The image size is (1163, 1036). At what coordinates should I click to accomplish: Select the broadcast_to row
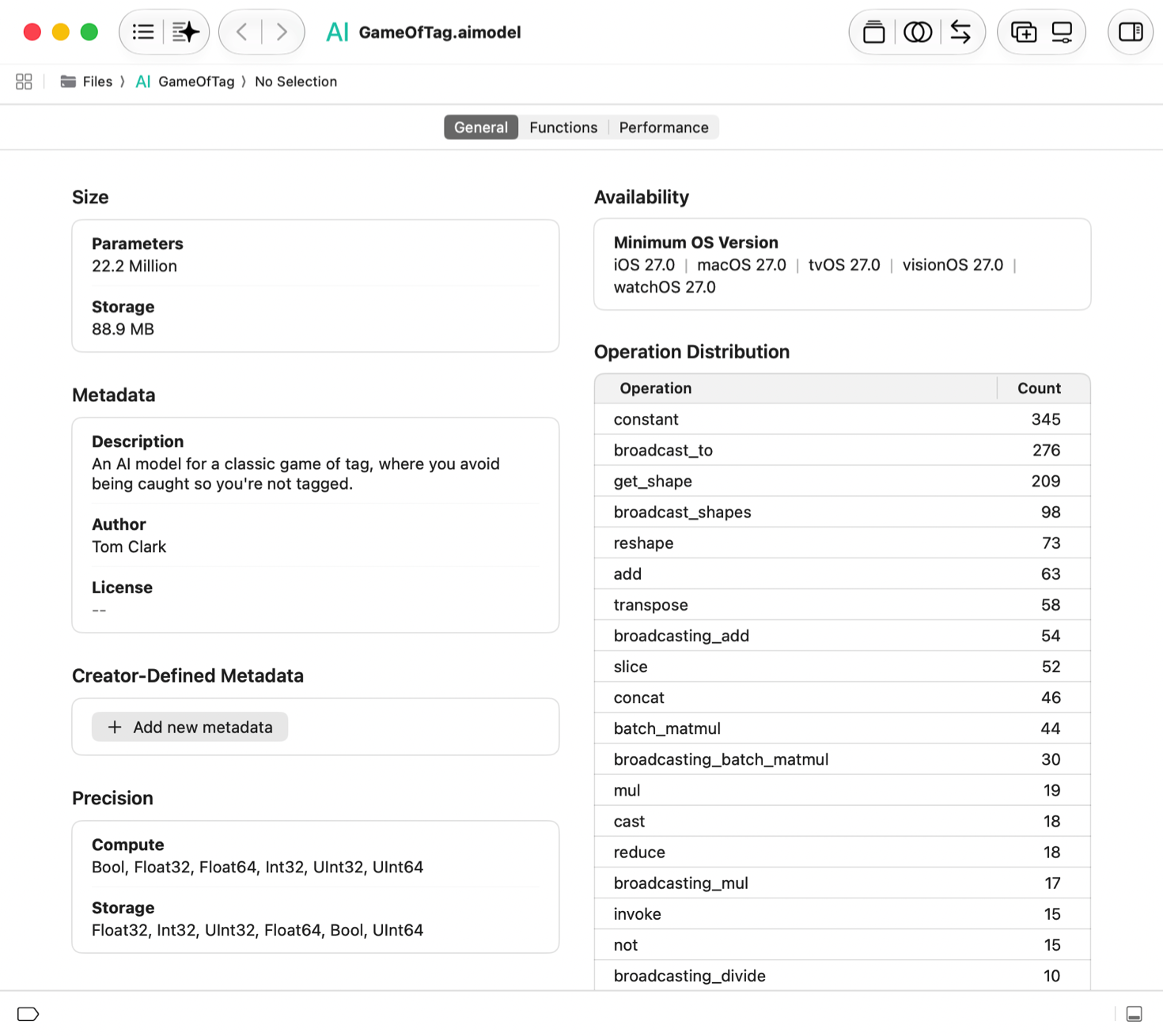tap(843, 450)
